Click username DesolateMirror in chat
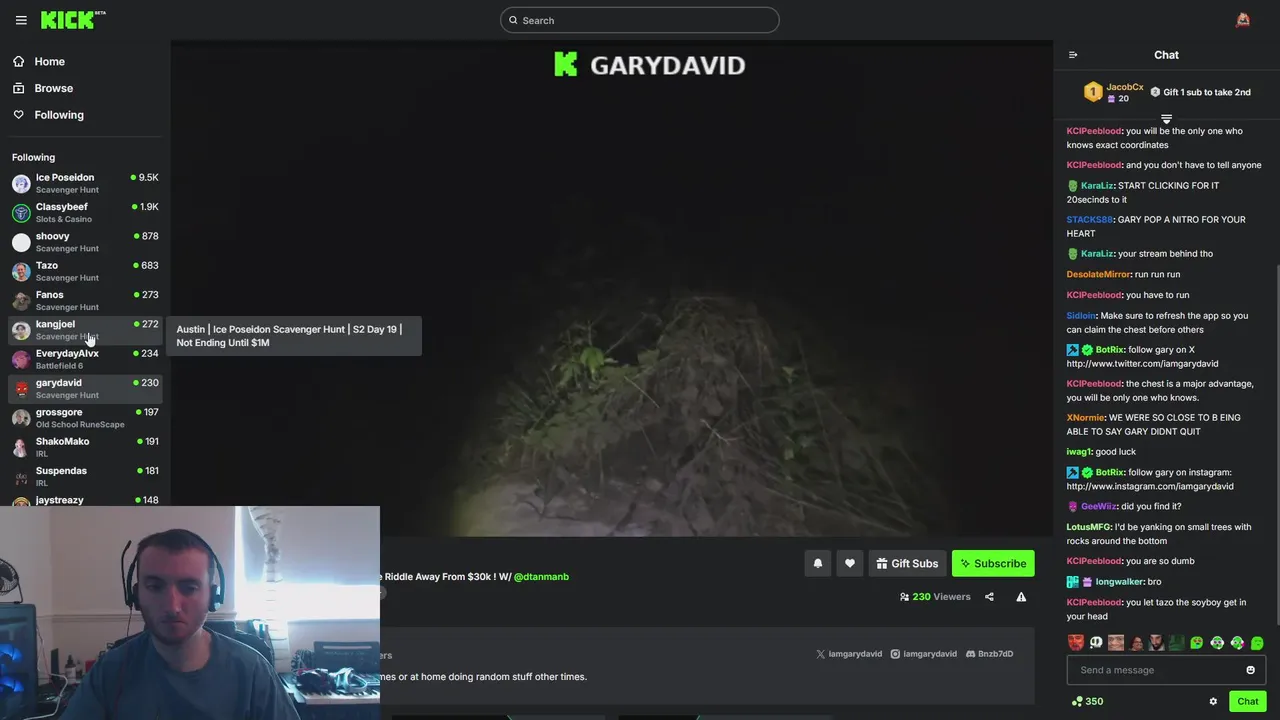Image resolution: width=1280 pixels, height=720 pixels. tap(1099, 274)
